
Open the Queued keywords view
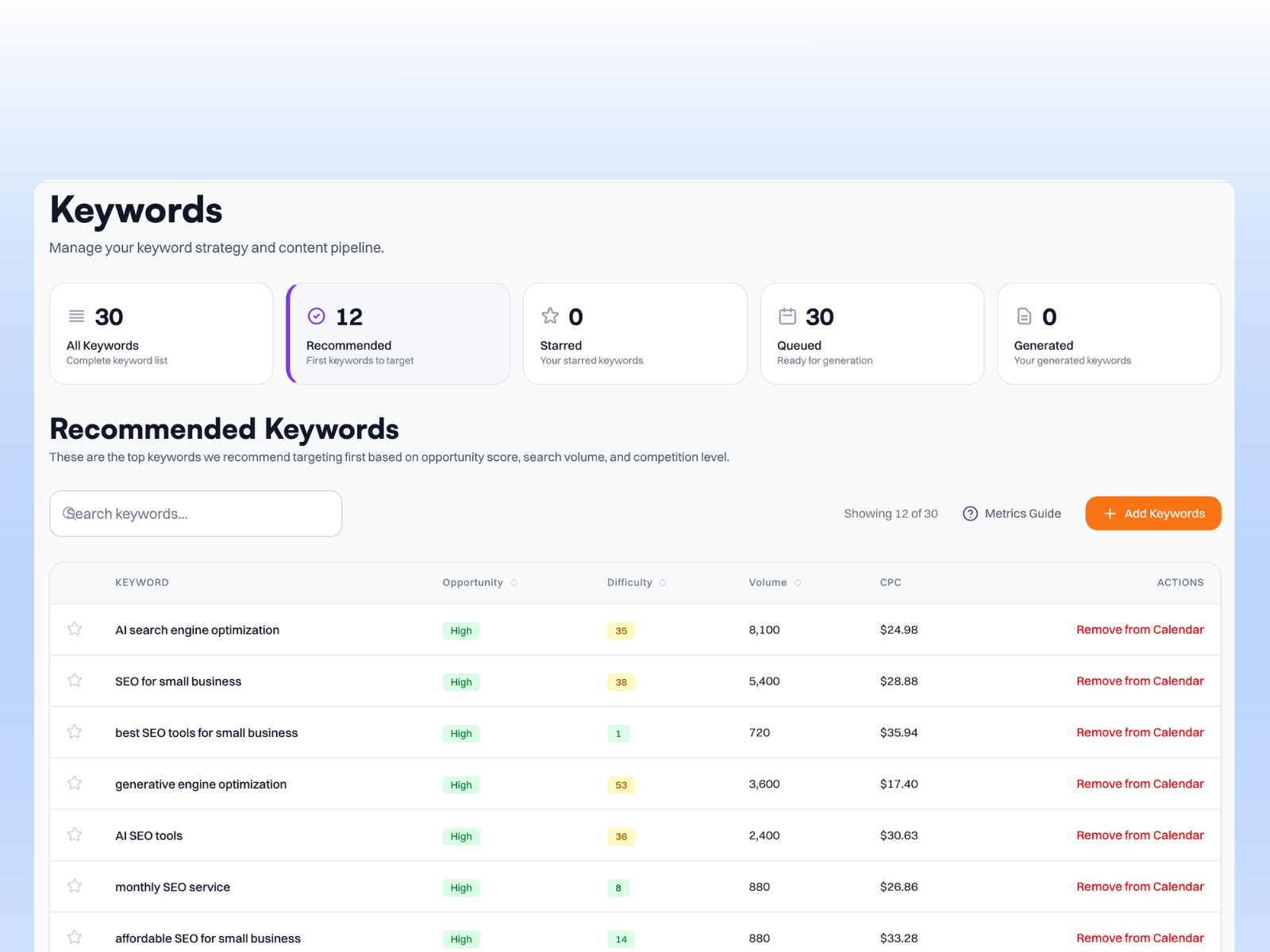tap(871, 333)
